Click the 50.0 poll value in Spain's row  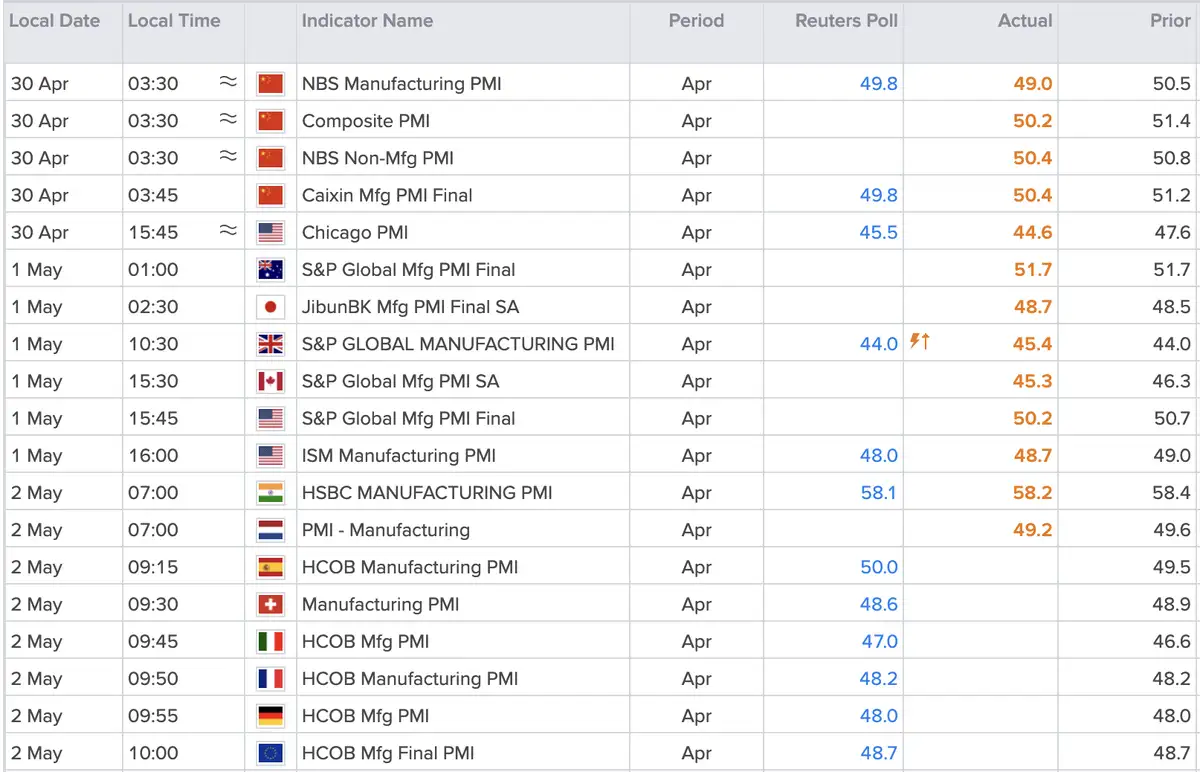879,567
